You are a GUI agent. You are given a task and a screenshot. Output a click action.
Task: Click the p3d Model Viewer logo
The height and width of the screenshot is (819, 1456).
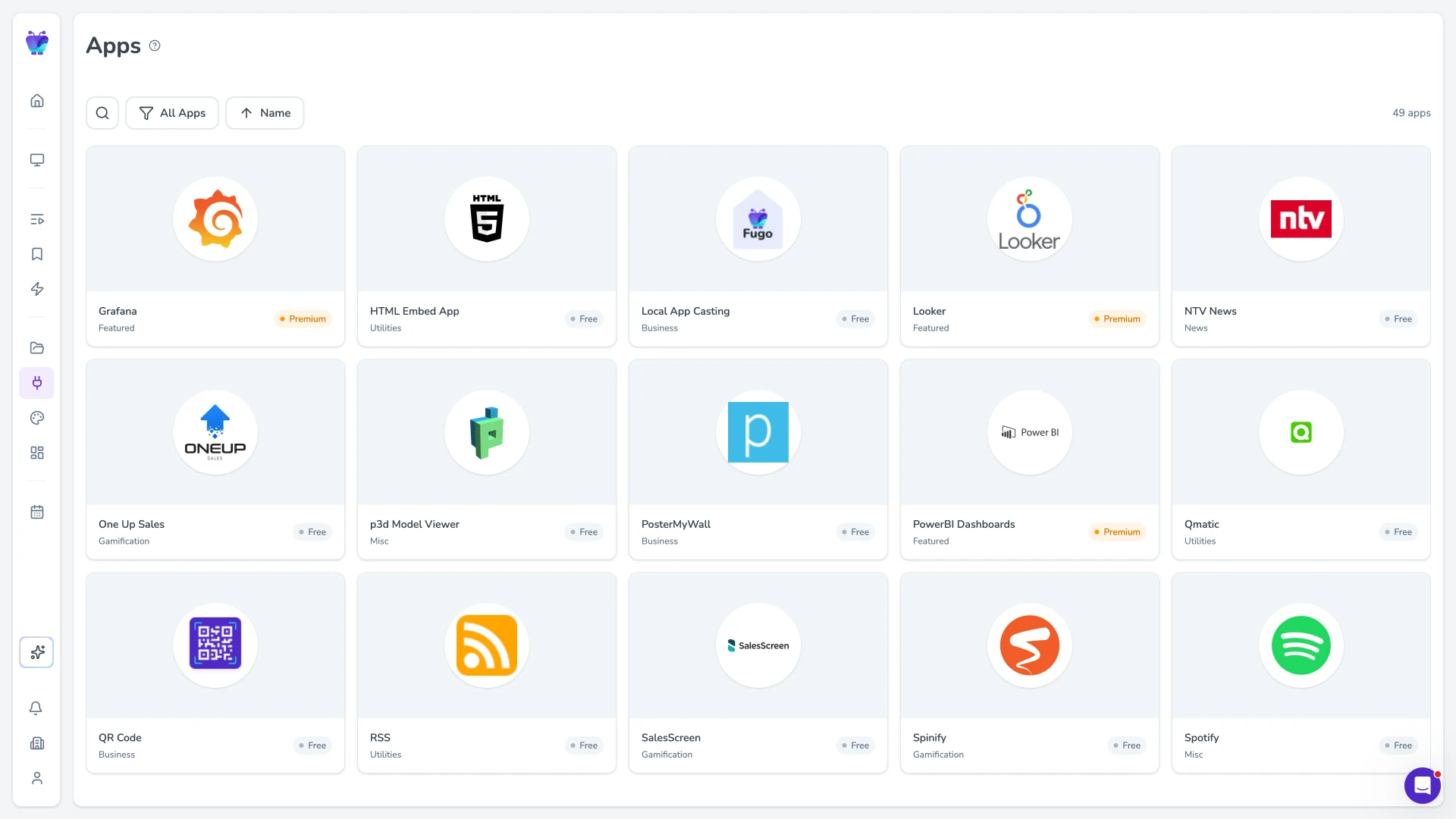(x=487, y=432)
